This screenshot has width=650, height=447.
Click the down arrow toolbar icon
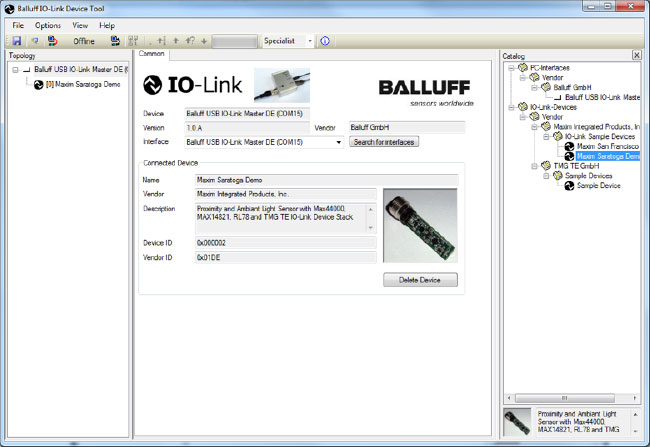point(204,41)
